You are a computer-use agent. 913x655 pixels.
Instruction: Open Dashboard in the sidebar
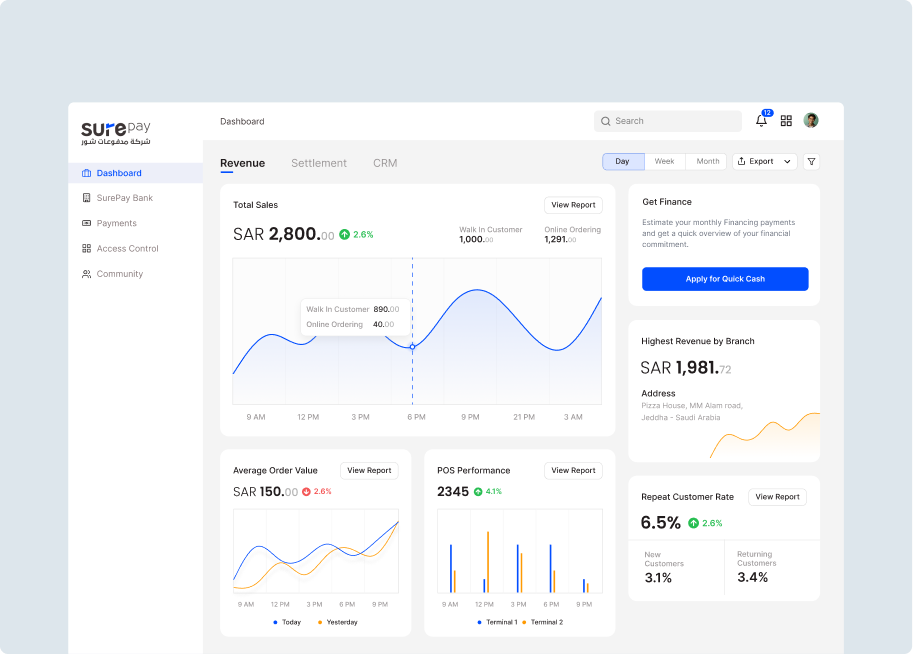coord(136,173)
